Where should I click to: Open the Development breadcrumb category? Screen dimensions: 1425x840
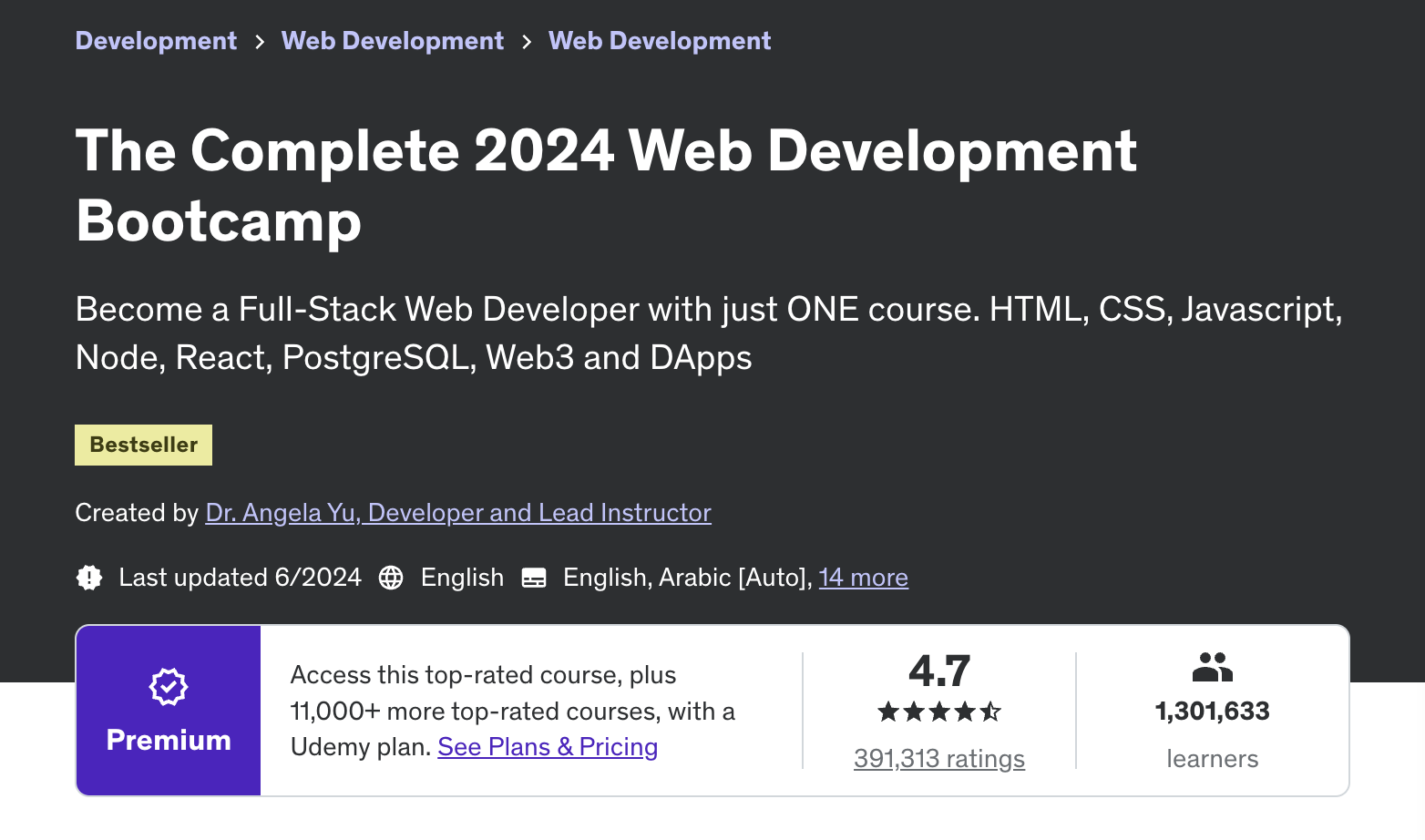(x=156, y=41)
